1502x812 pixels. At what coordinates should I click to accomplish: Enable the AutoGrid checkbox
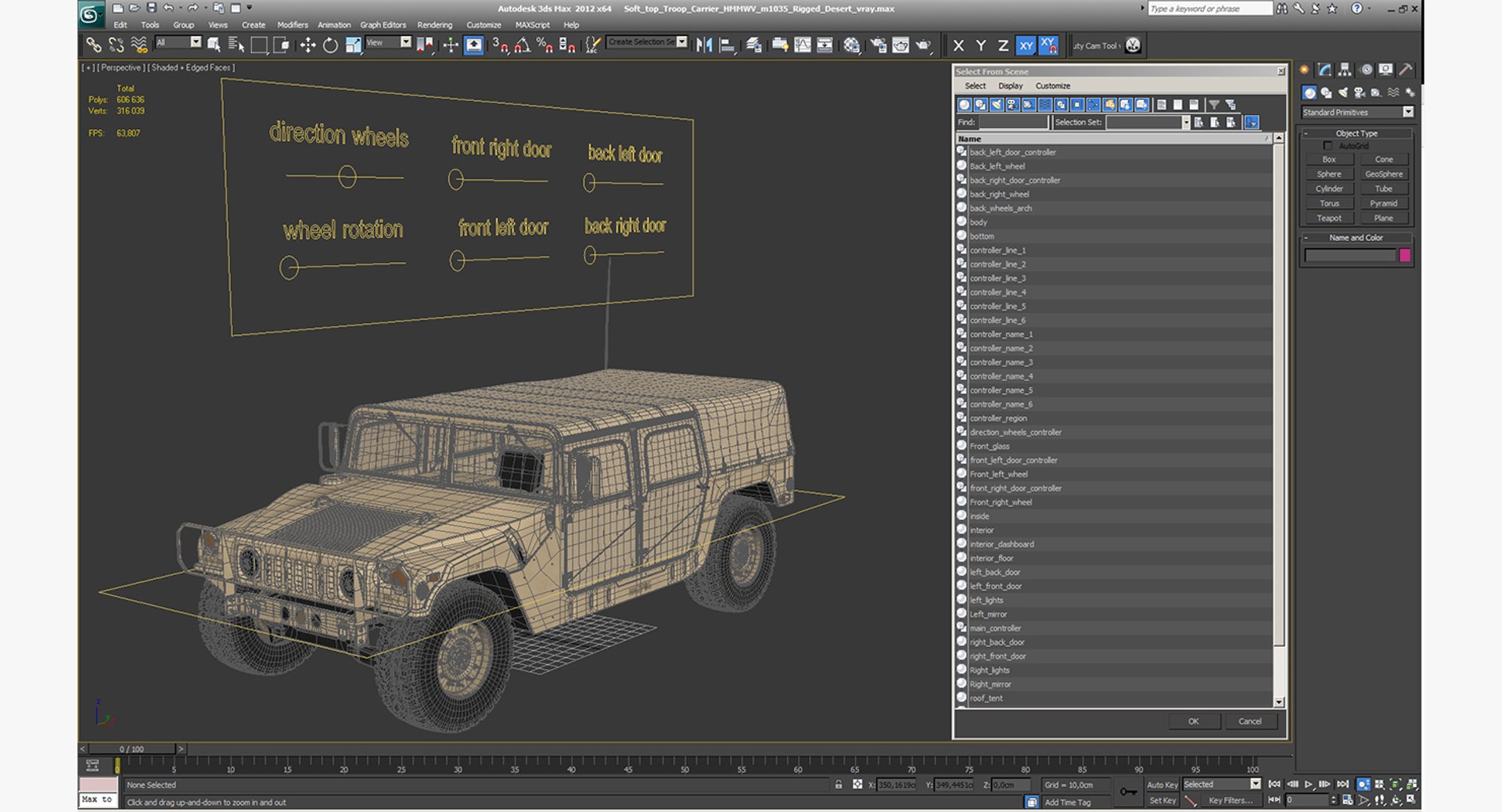pos(1328,146)
